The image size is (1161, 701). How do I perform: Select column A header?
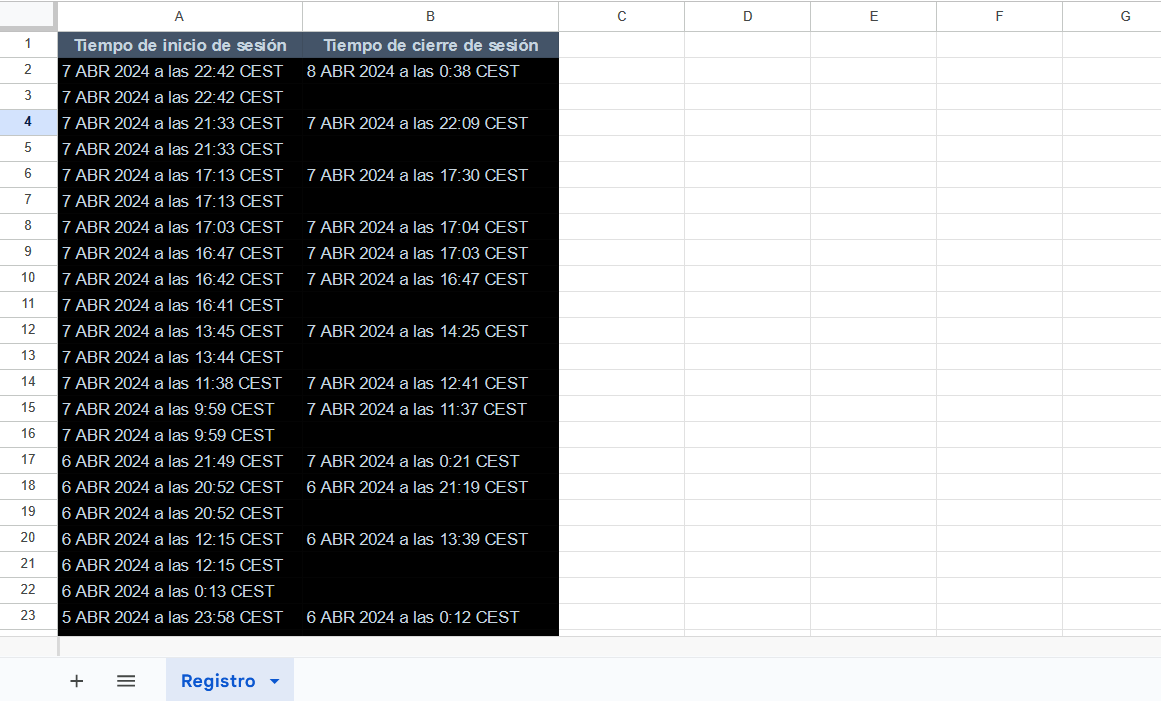[x=180, y=16]
